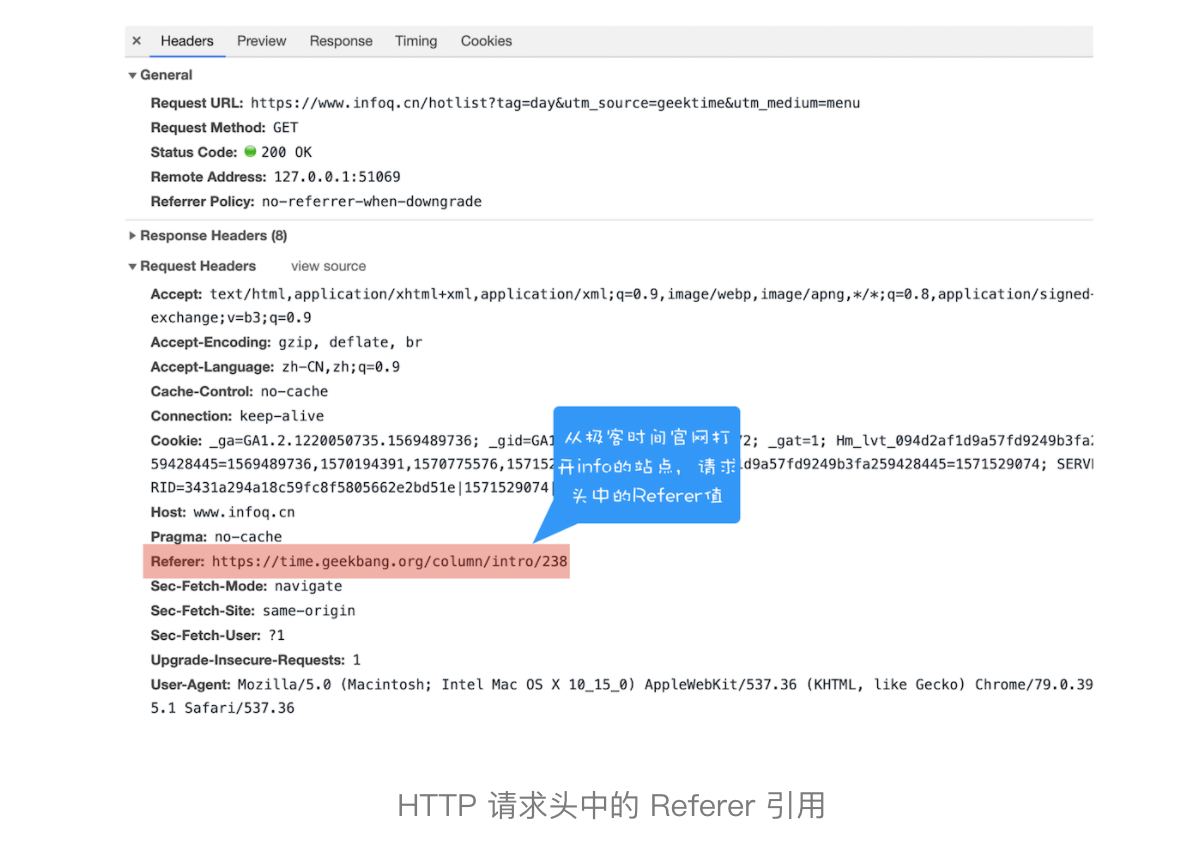Select the Accept-Encoding gzip, deflate, br row
The width and height of the screenshot is (1200, 848).
tap(286, 342)
